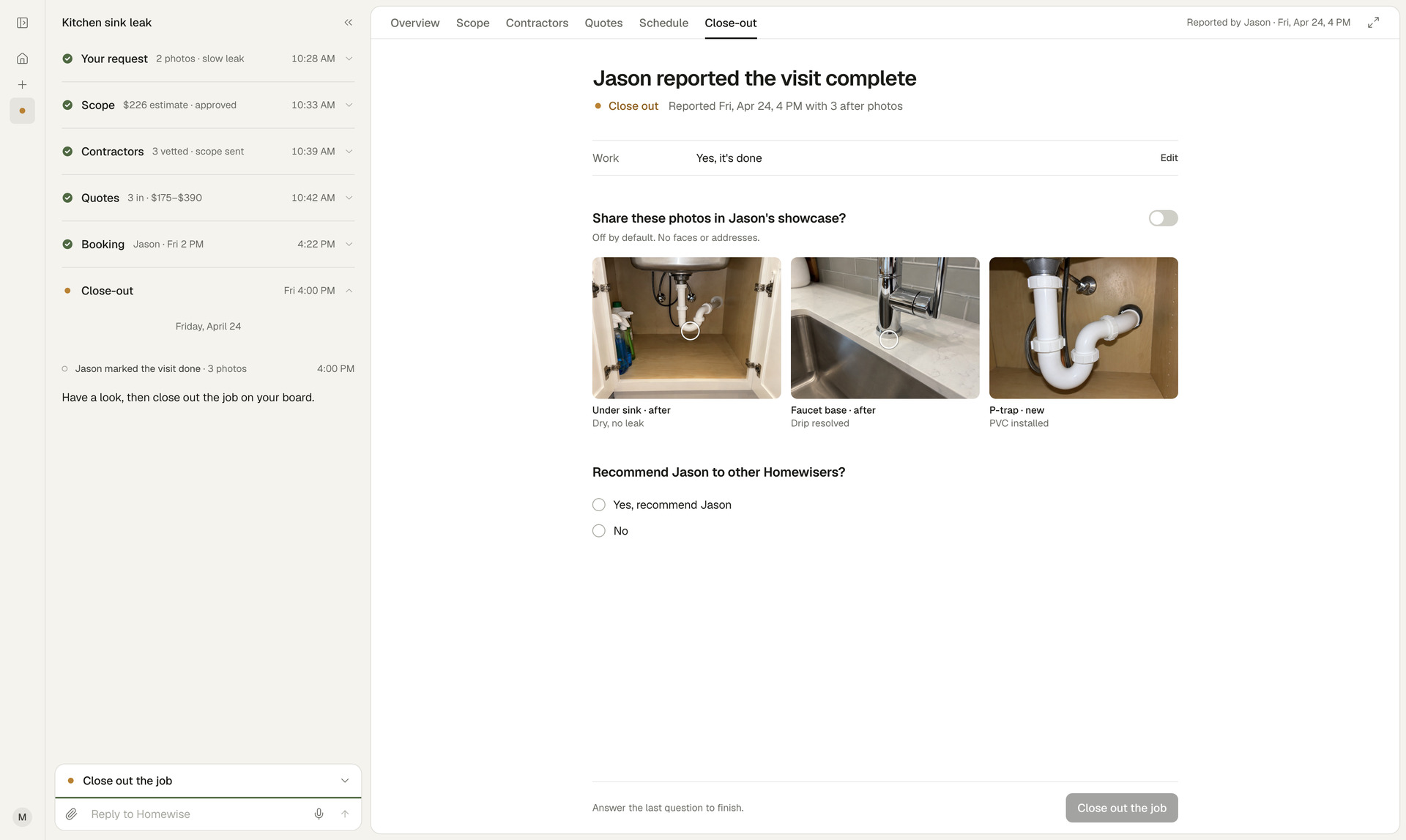
Task: Enable sharing photos in Jason's showcase
Action: 1163,218
